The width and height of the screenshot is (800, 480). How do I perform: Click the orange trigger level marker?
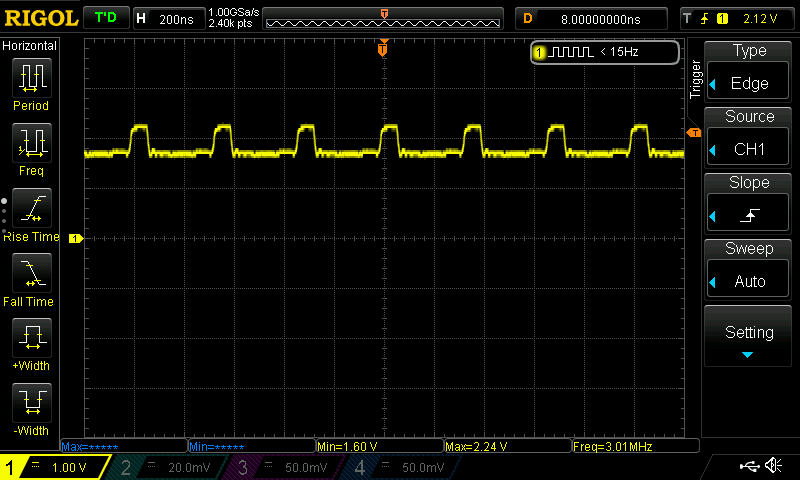click(693, 133)
